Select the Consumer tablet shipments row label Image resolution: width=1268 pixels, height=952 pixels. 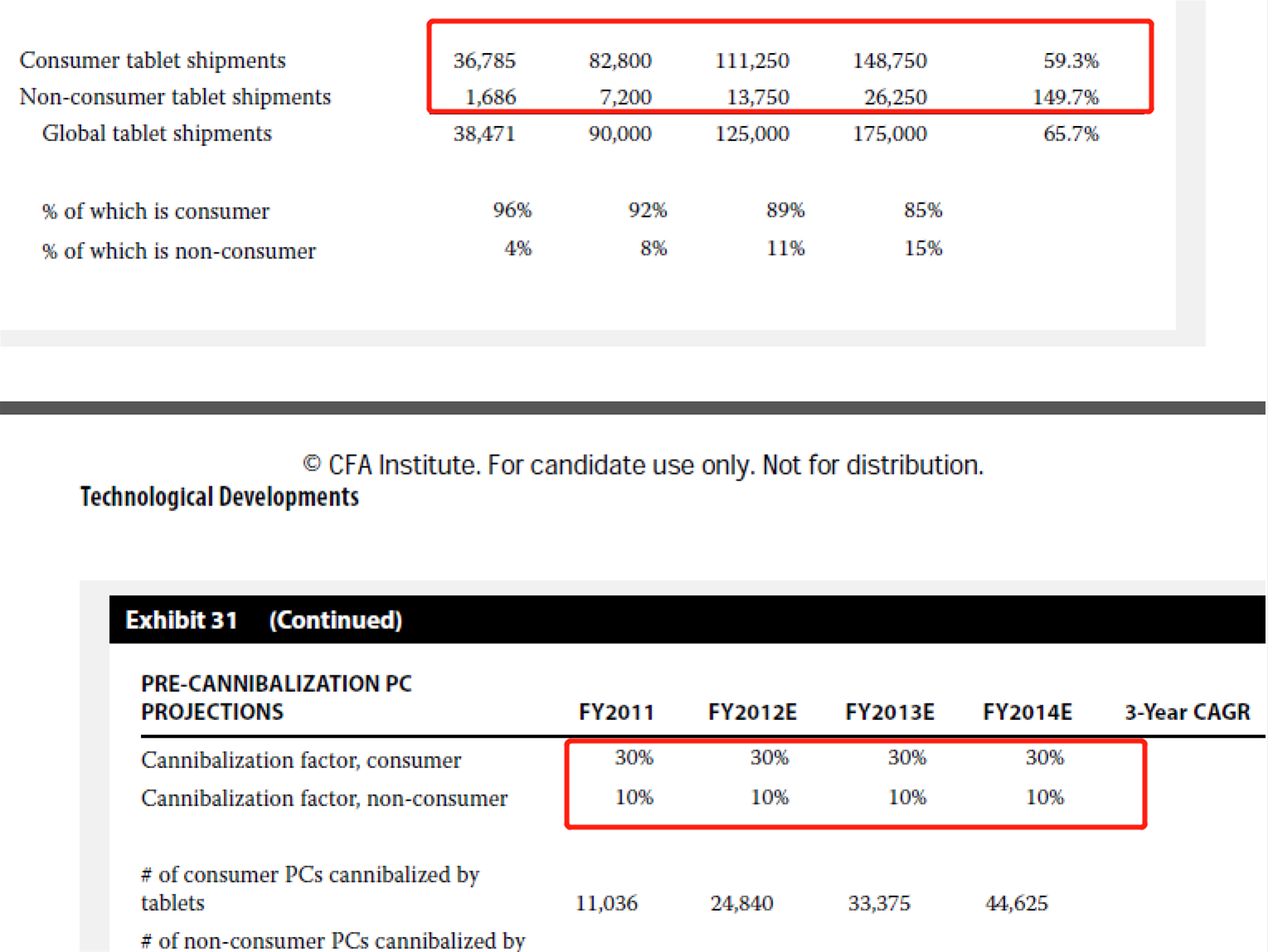(152, 60)
